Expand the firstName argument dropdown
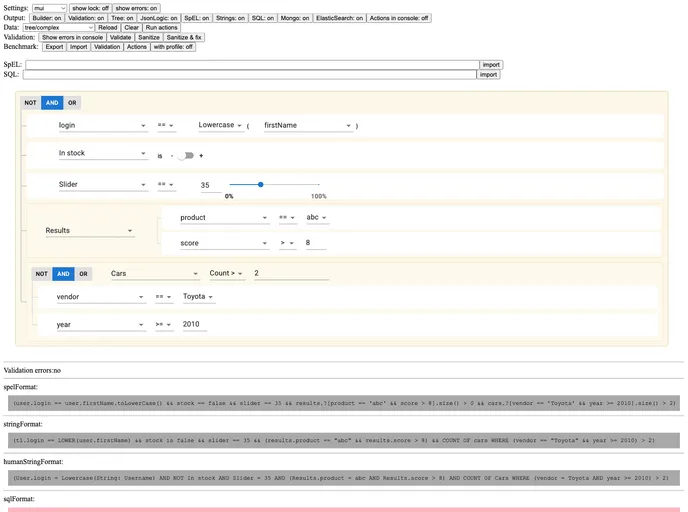 pos(306,125)
